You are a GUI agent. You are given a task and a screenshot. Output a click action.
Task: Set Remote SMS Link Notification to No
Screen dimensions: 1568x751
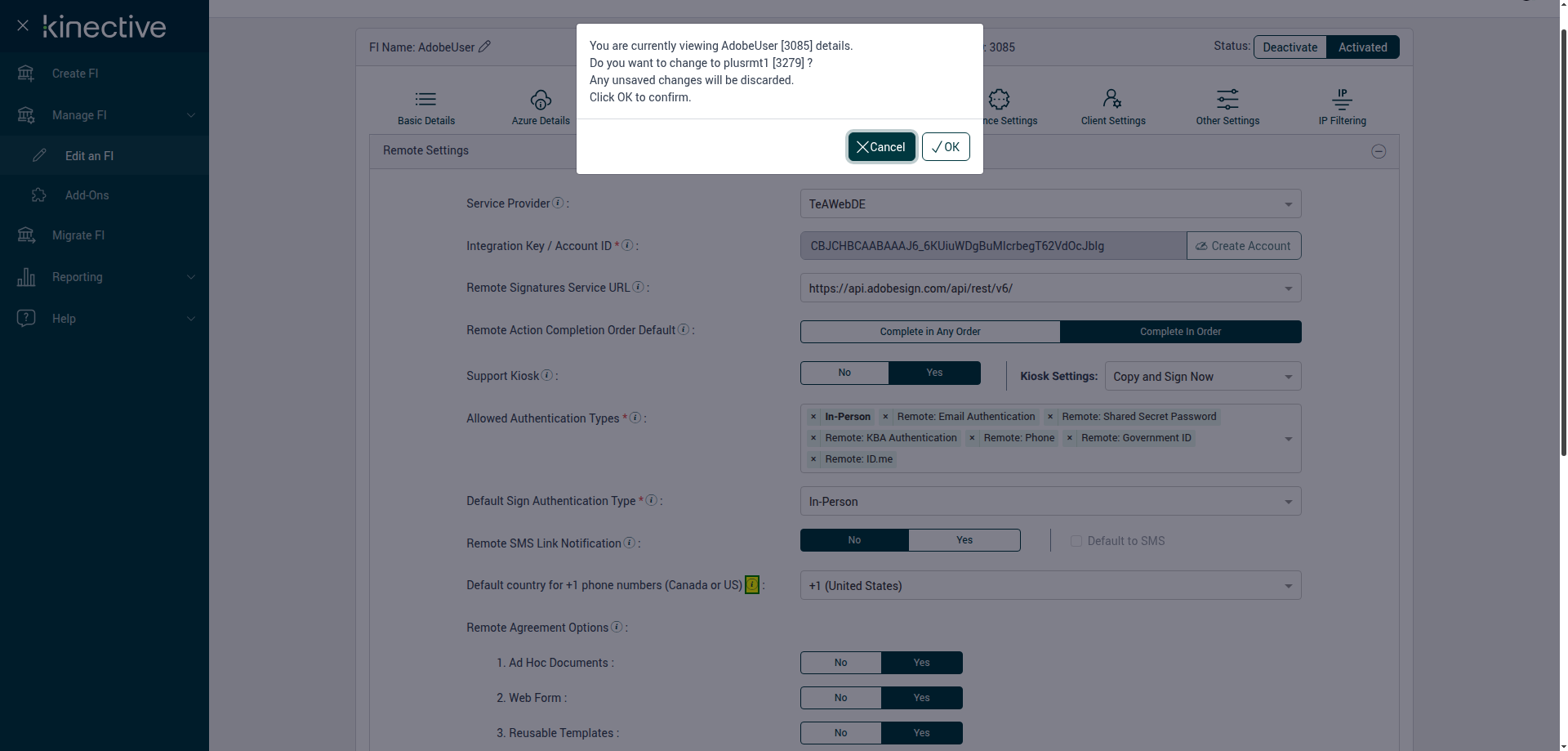coord(854,540)
